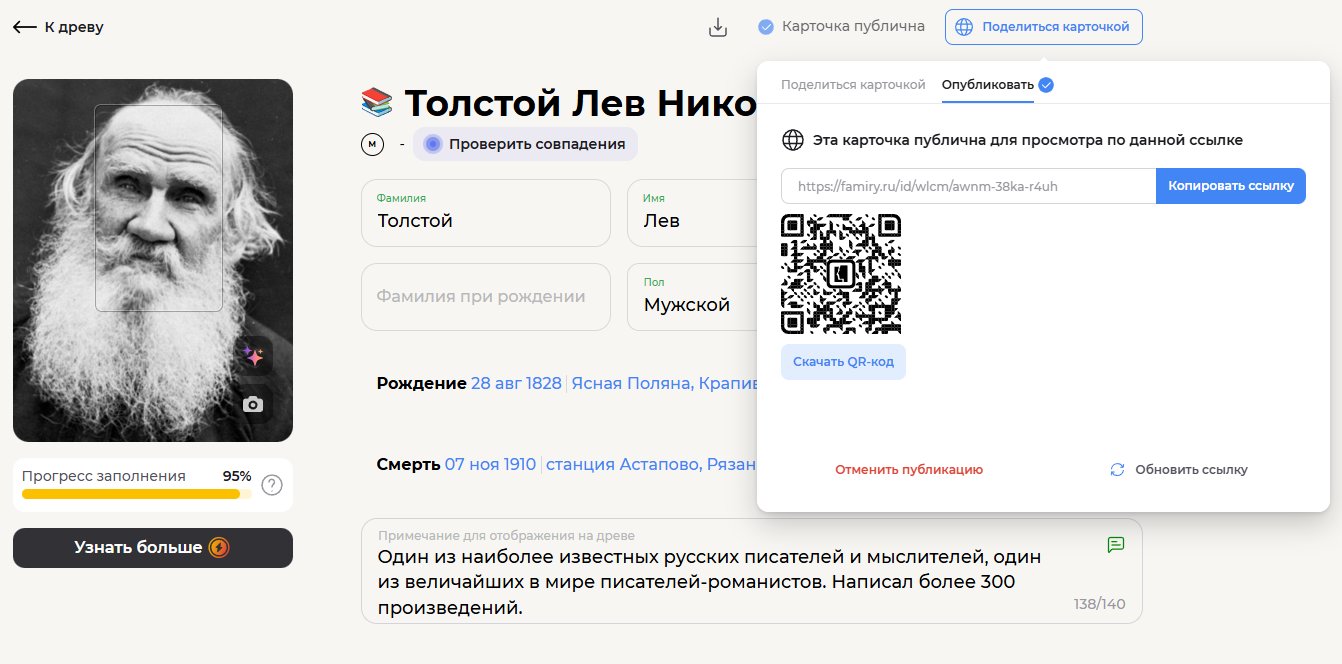The width and height of the screenshot is (1342, 664).
Task: Click the М gender badge
Action: (x=372, y=144)
